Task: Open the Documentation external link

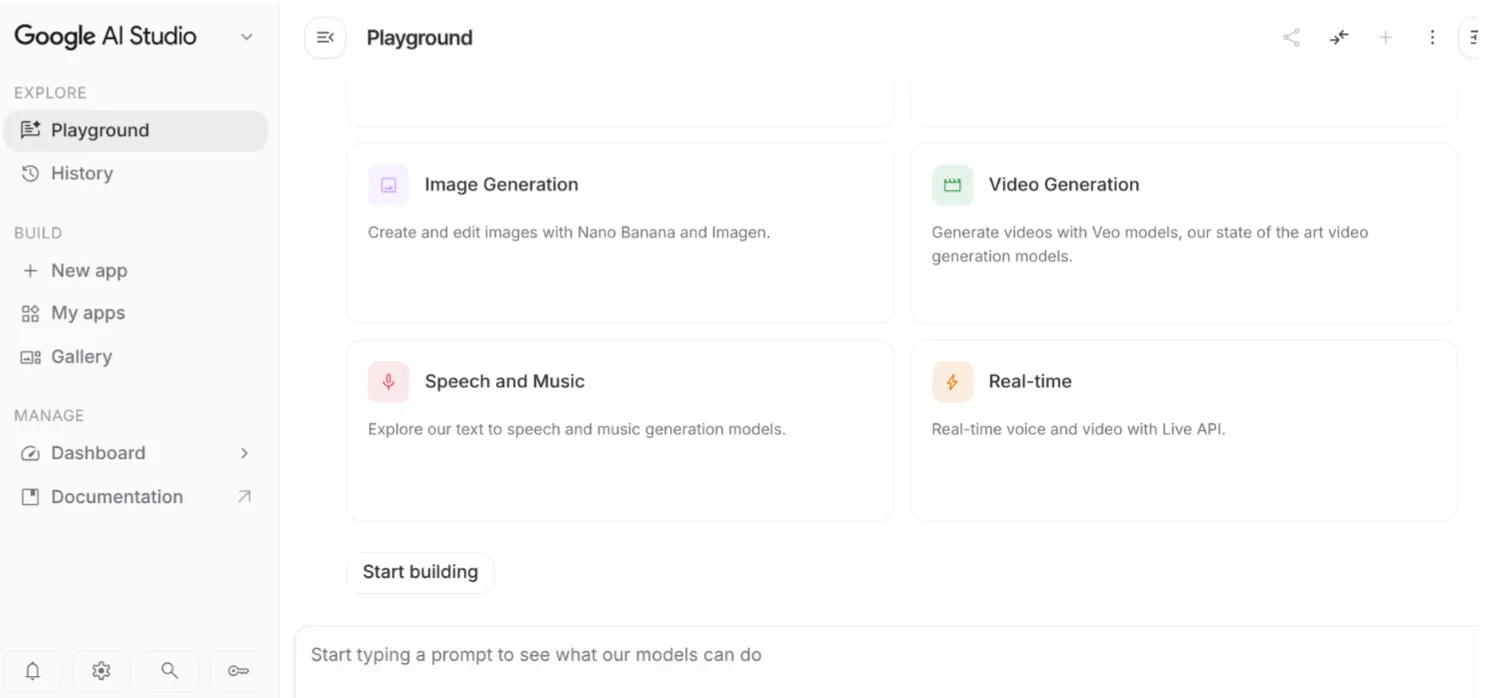Action: [136, 497]
